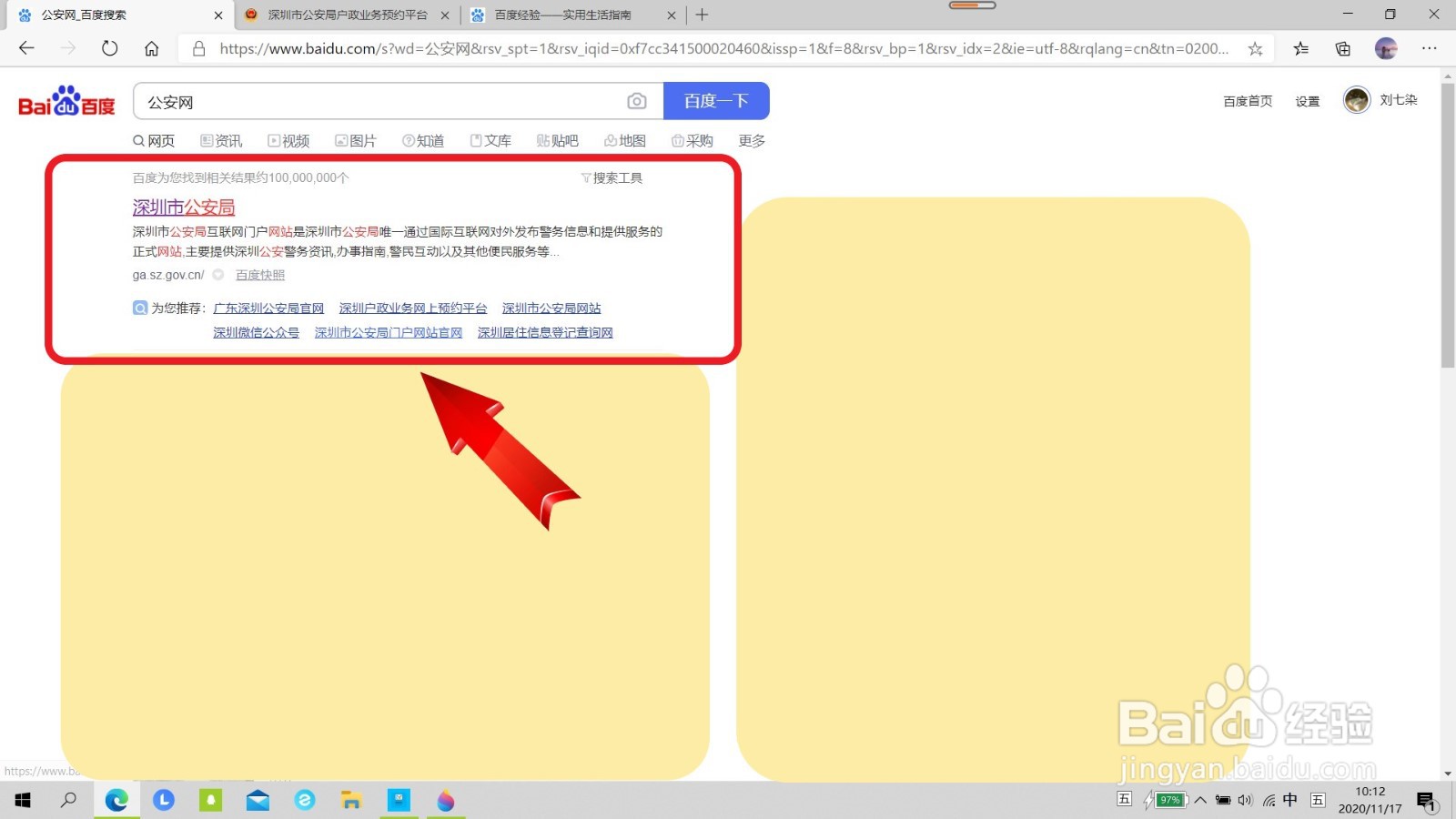Select the 采购 search category
1456x819 pixels.
pyautogui.click(x=693, y=140)
